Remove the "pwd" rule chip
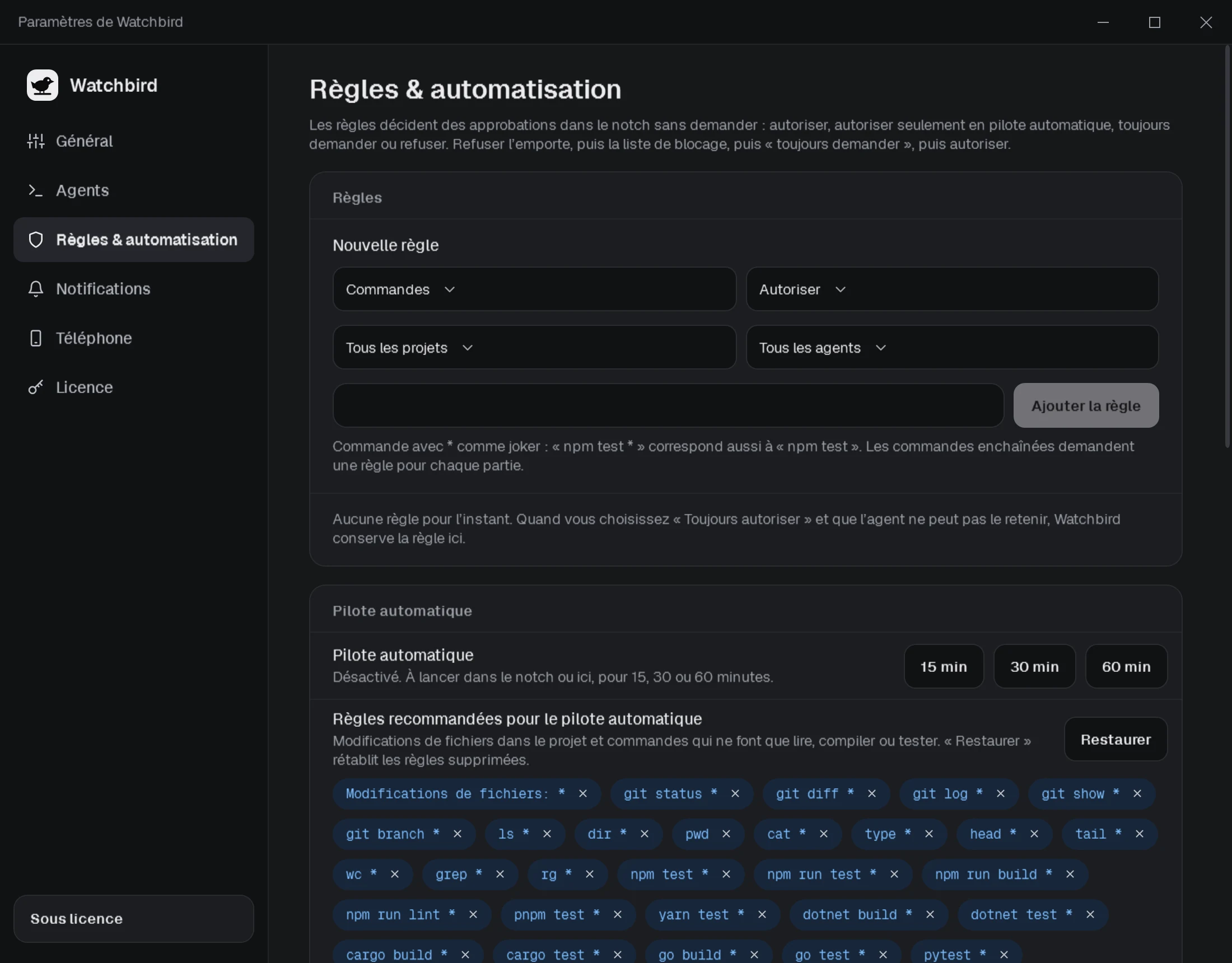The image size is (1232, 963). coord(726,834)
